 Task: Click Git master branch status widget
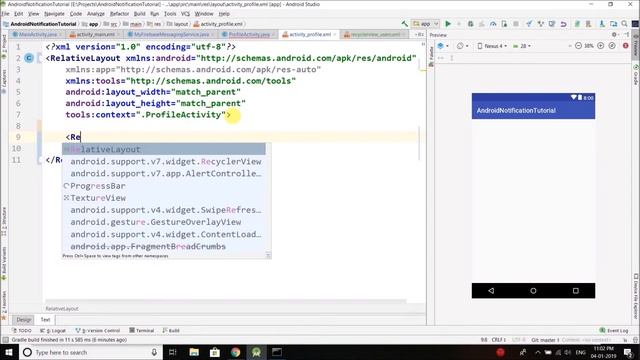[545, 340]
